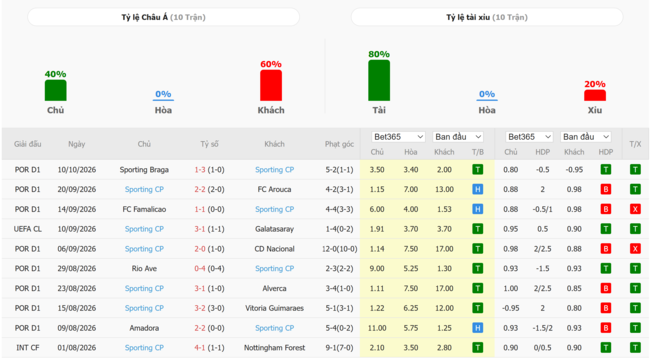Click green T/B badge in Galatasaray row
The width and height of the screenshot is (650, 364).
[x=478, y=229]
